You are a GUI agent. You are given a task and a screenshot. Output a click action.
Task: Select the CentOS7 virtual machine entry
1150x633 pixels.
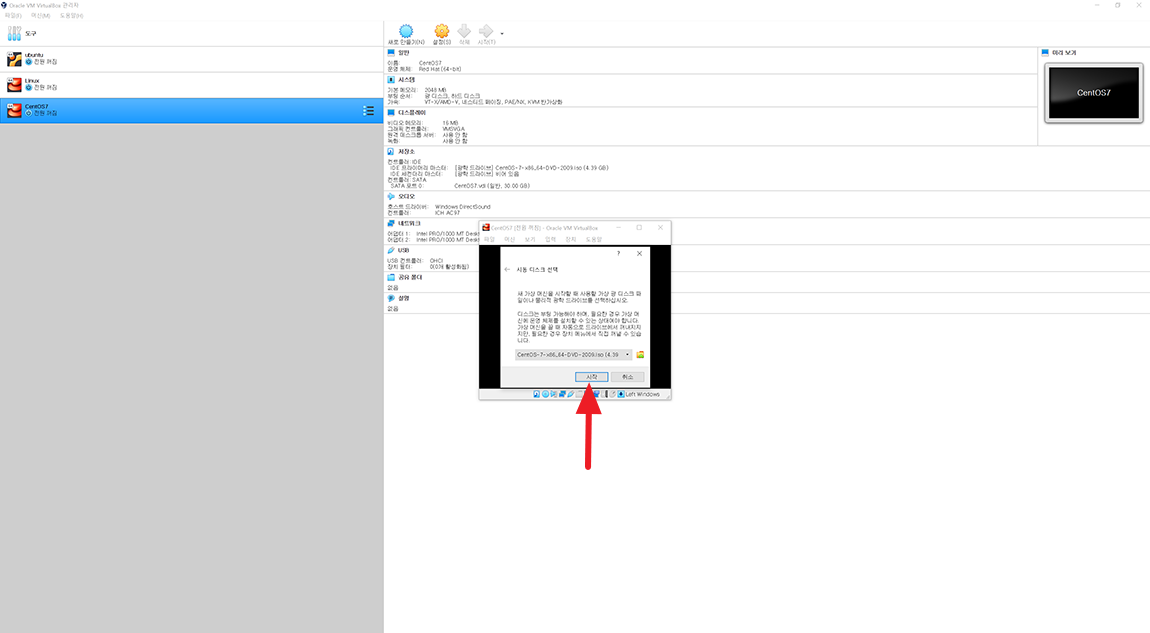pos(191,111)
